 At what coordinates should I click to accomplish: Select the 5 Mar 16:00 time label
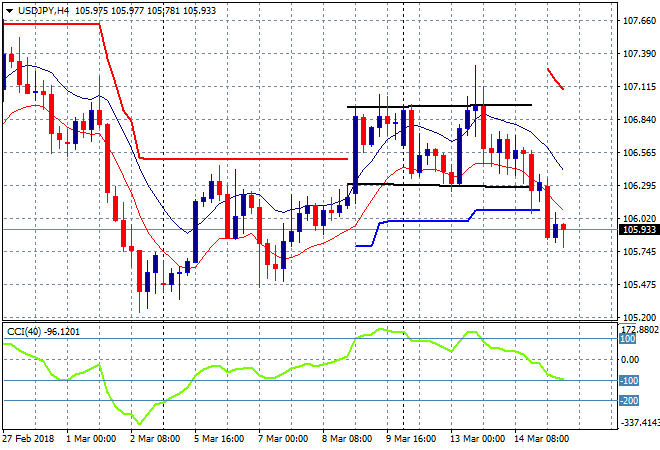point(219,438)
